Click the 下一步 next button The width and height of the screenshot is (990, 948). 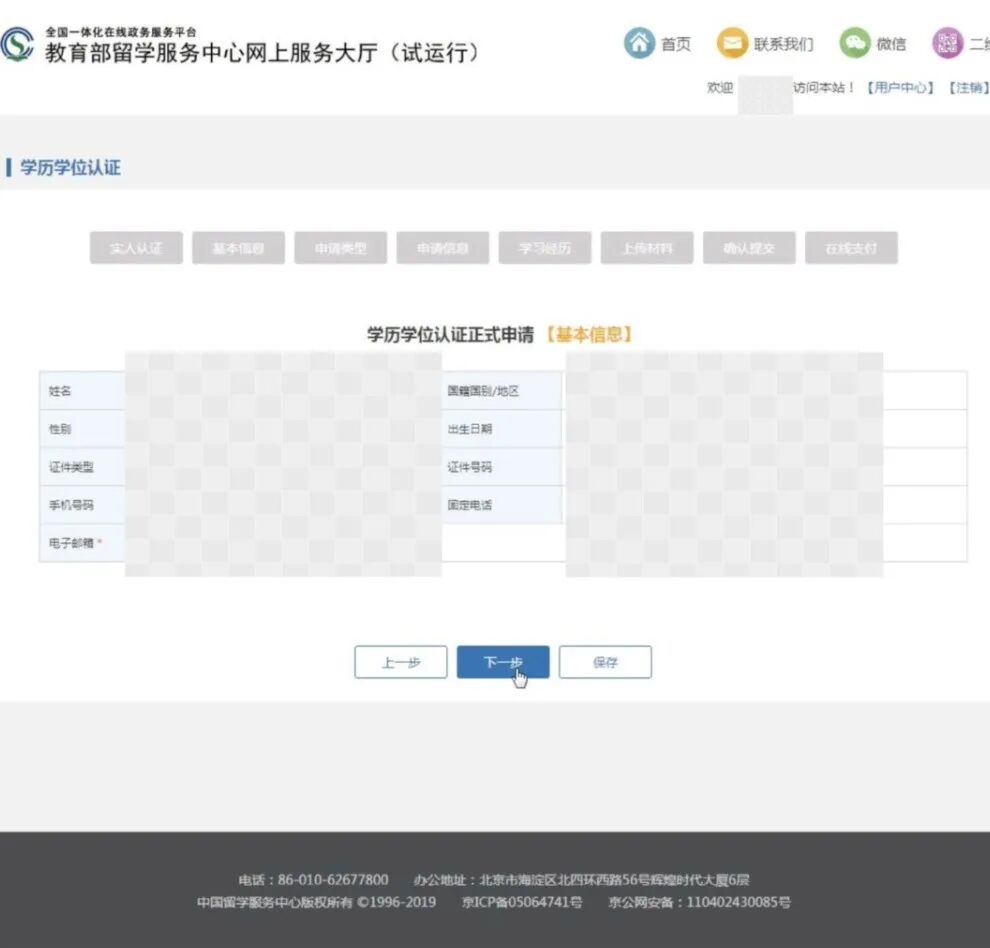click(503, 661)
